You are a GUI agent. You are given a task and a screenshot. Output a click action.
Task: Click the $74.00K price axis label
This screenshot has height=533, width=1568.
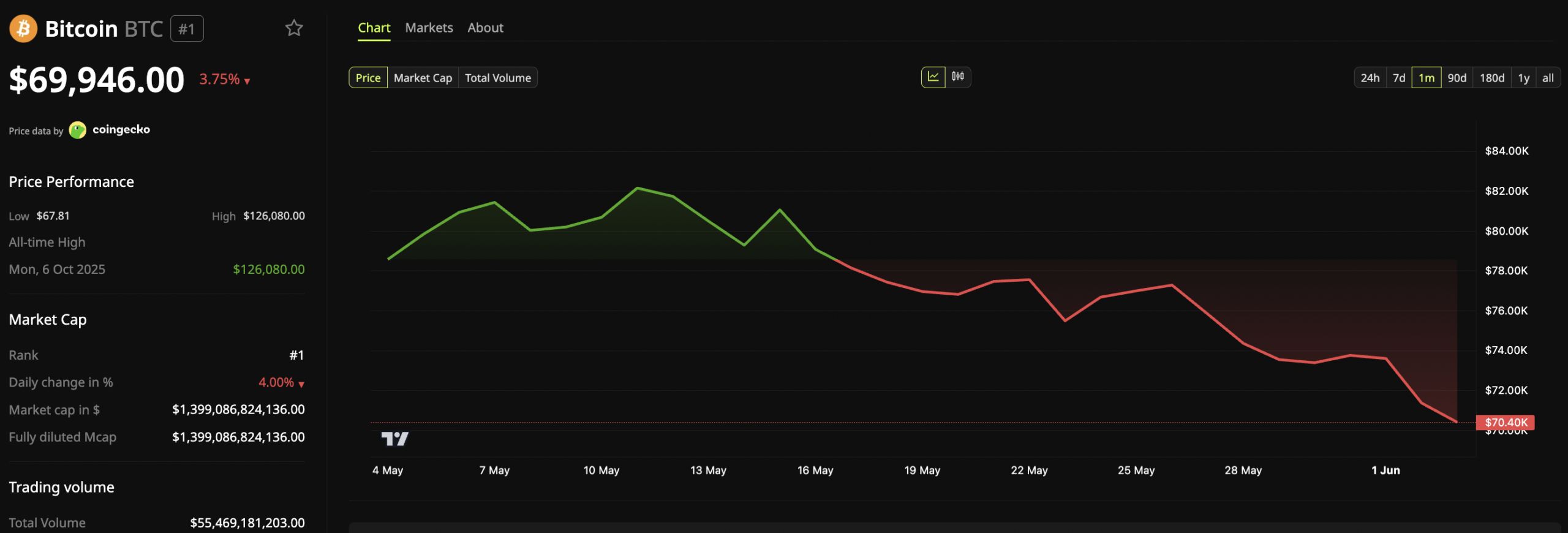1507,350
